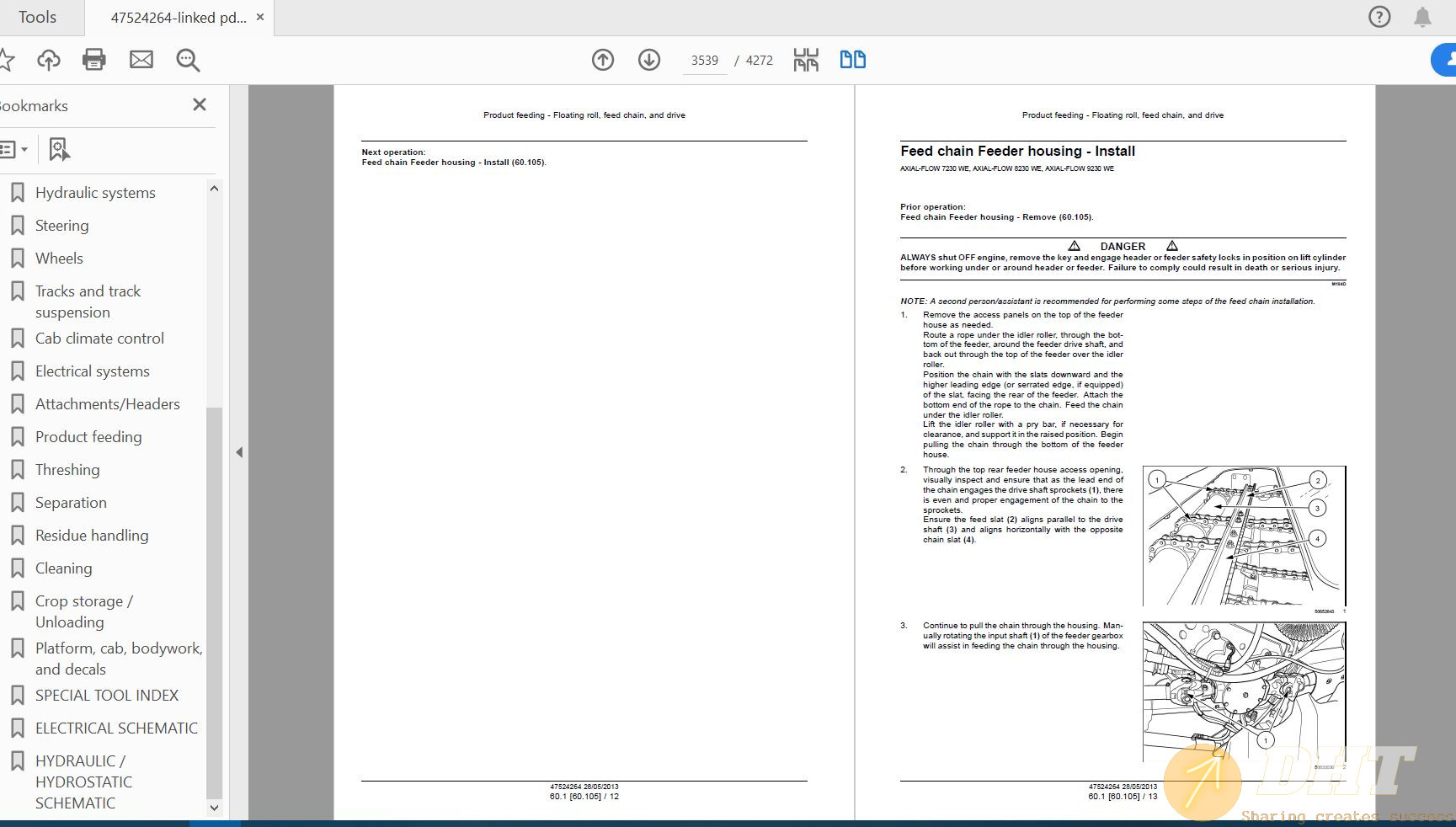Click the Feed chain Feeder housing - Remove (60.105) link
The width and height of the screenshot is (1456, 827).
996,217
